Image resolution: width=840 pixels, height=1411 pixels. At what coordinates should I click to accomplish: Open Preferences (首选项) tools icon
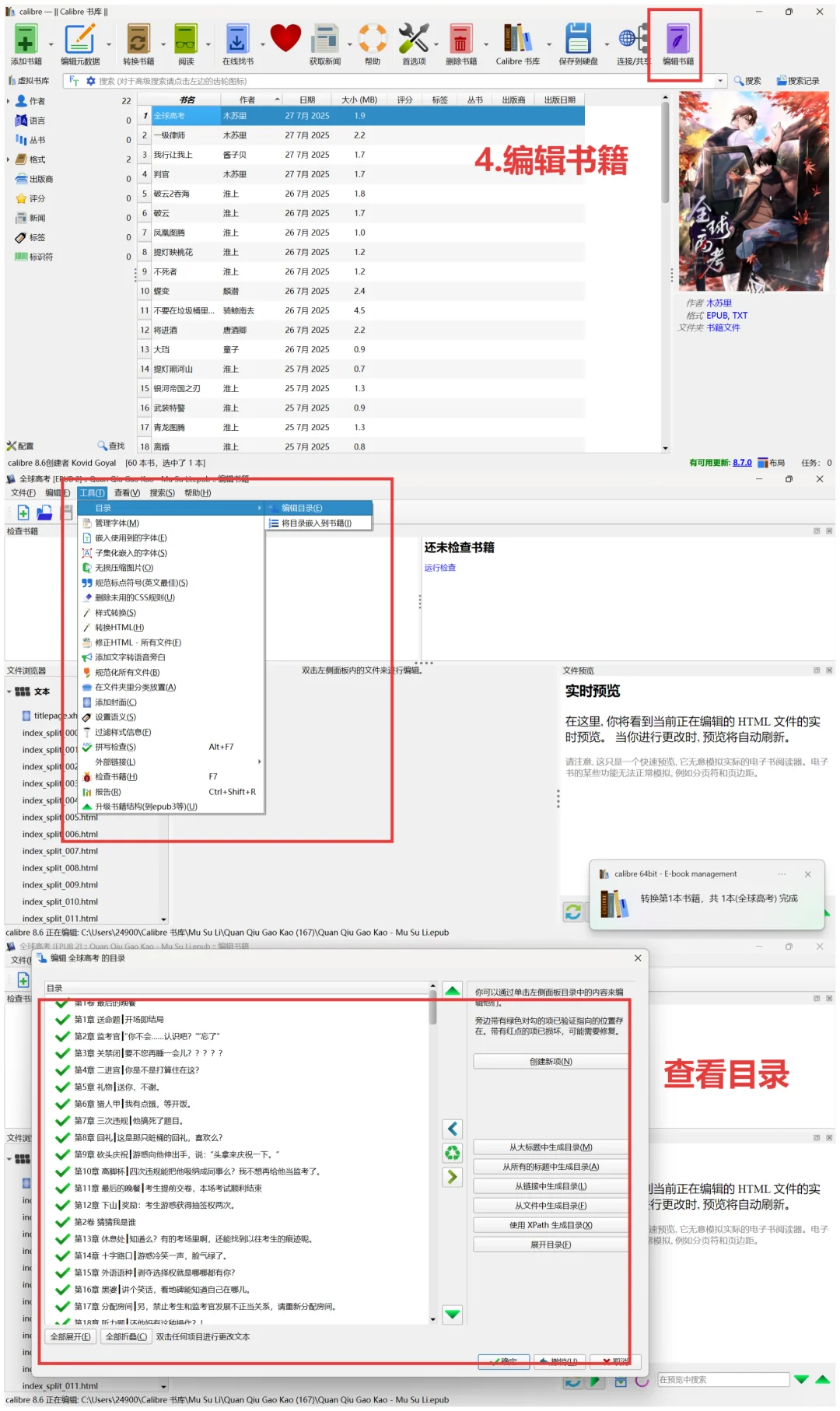(414, 39)
